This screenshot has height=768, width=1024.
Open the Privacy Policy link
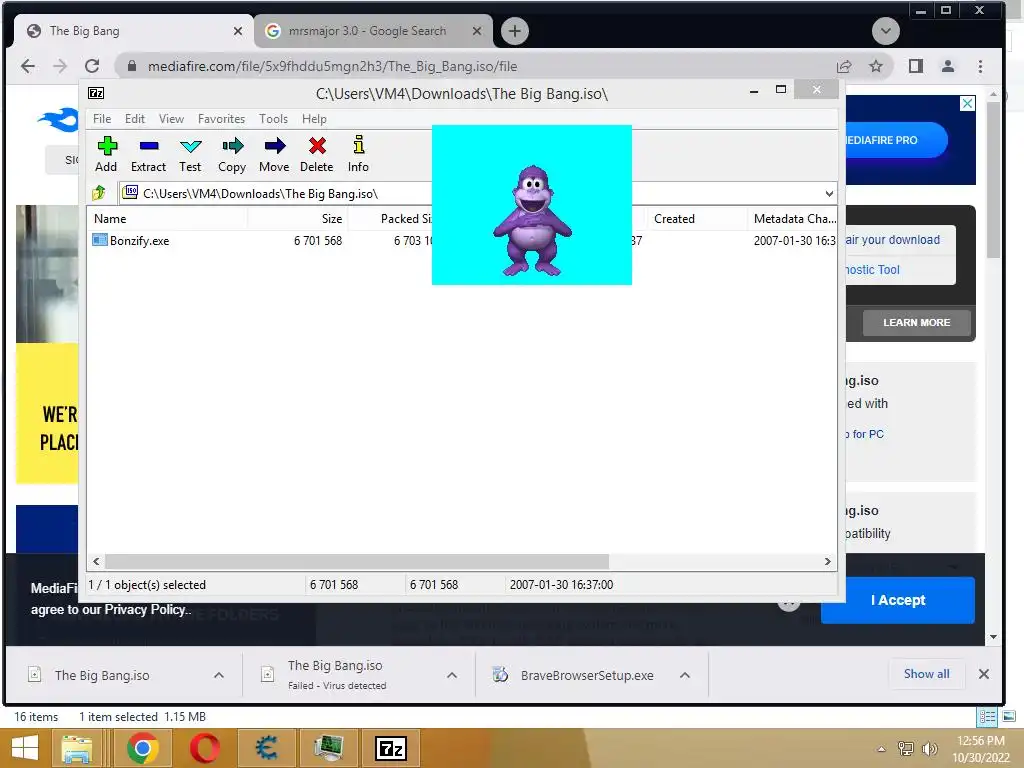[146, 609]
